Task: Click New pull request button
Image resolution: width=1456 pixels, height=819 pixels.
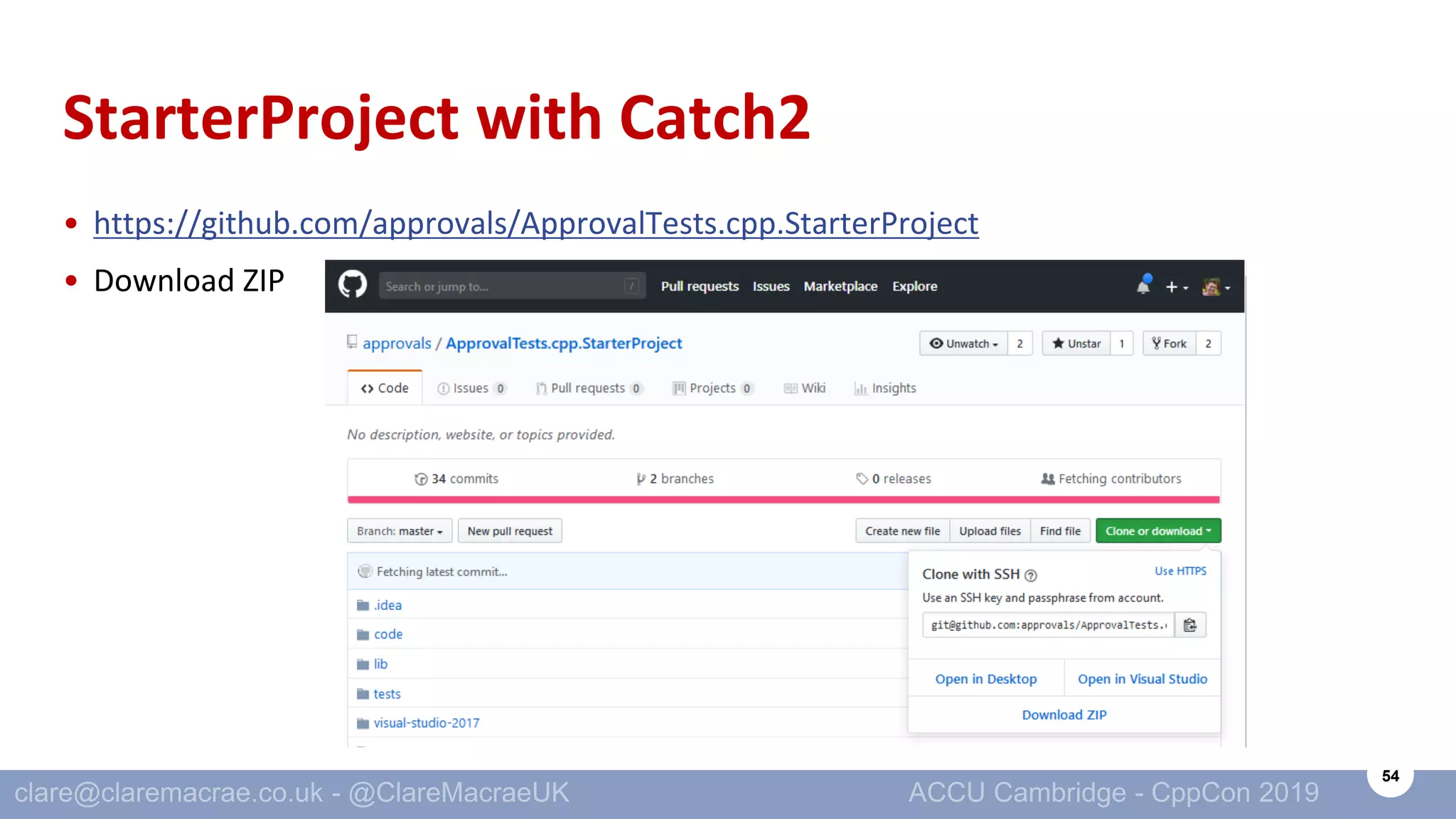Action: click(510, 531)
